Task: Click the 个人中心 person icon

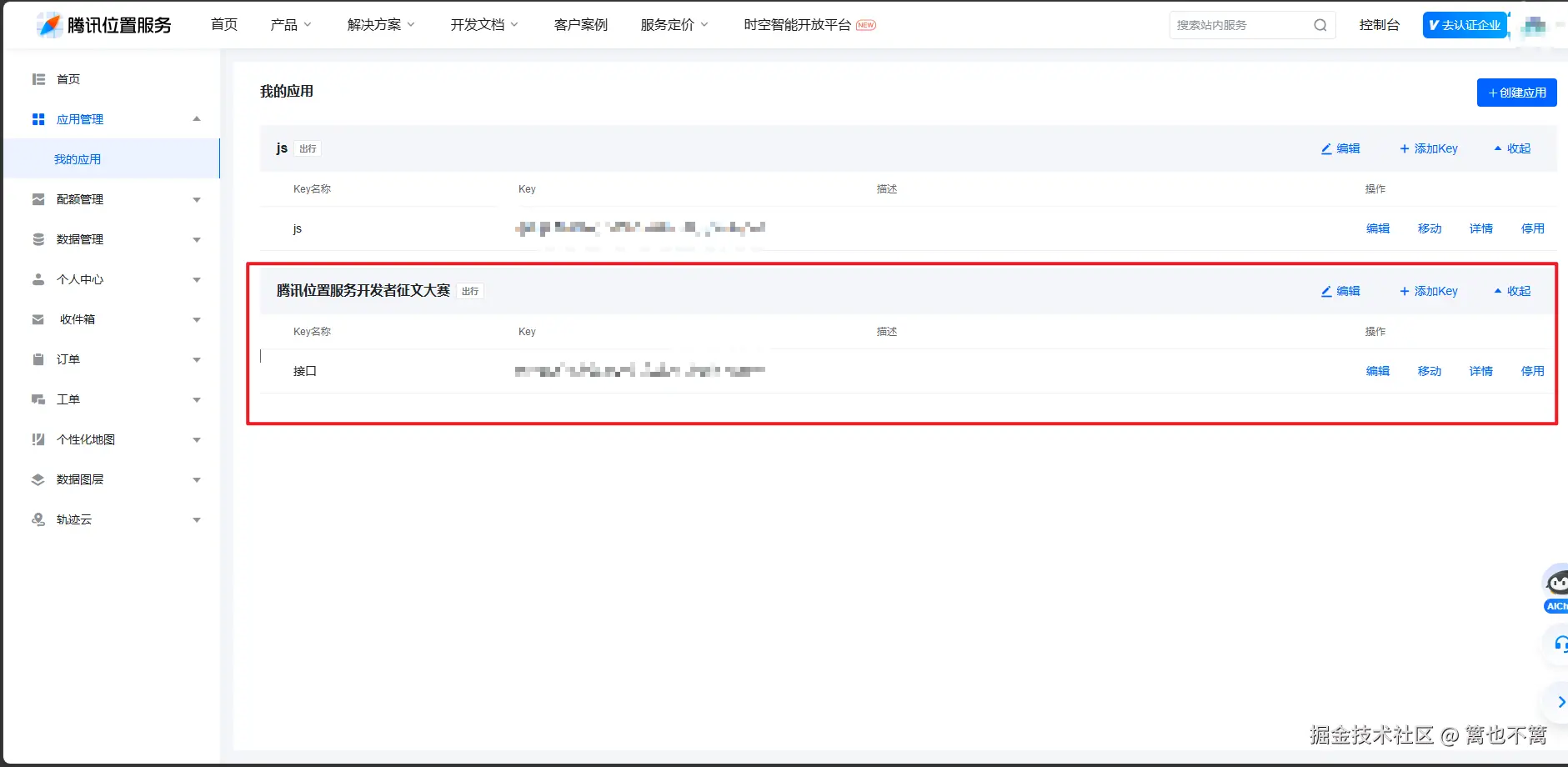Action: [x=38, y=279]
